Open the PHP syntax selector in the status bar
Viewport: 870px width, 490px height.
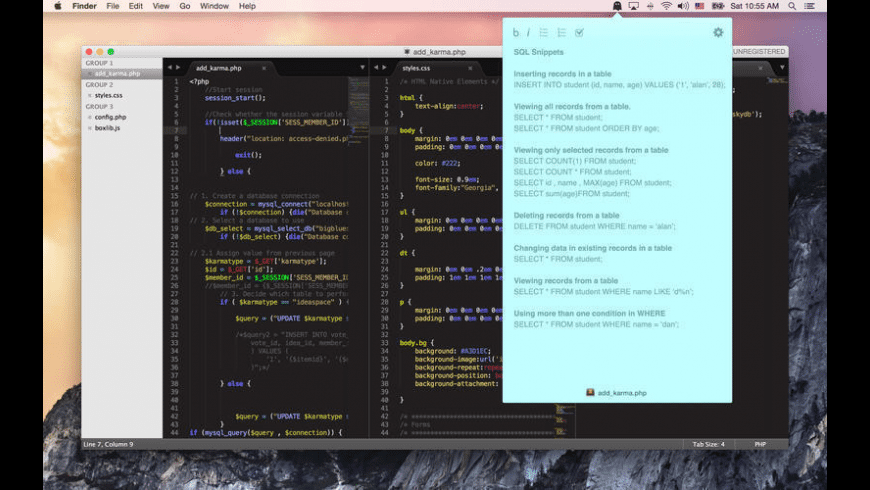tap(760, 444)
